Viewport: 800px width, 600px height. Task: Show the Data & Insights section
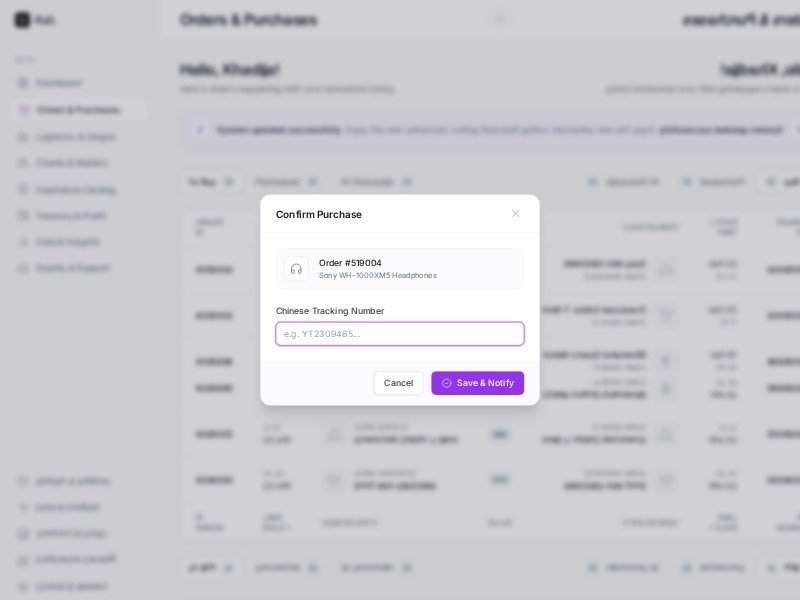(x=67, y=242)
